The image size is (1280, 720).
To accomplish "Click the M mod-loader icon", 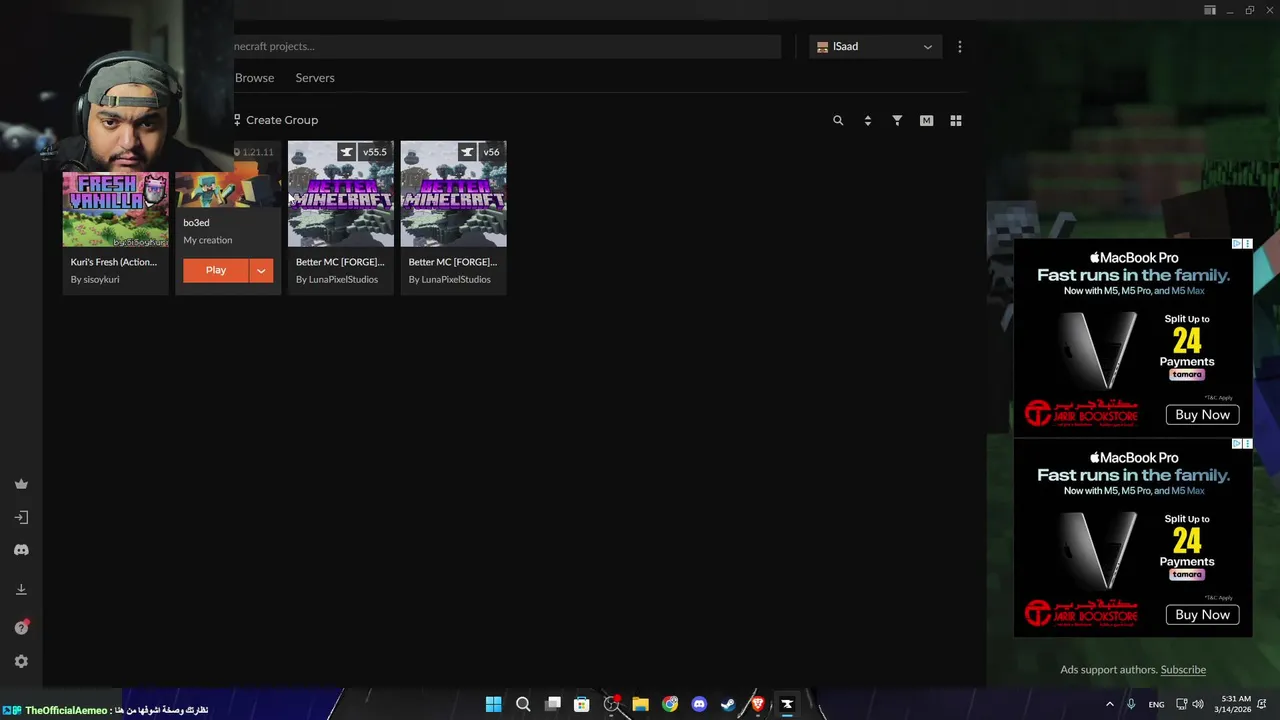I will [x=926, y=120].
